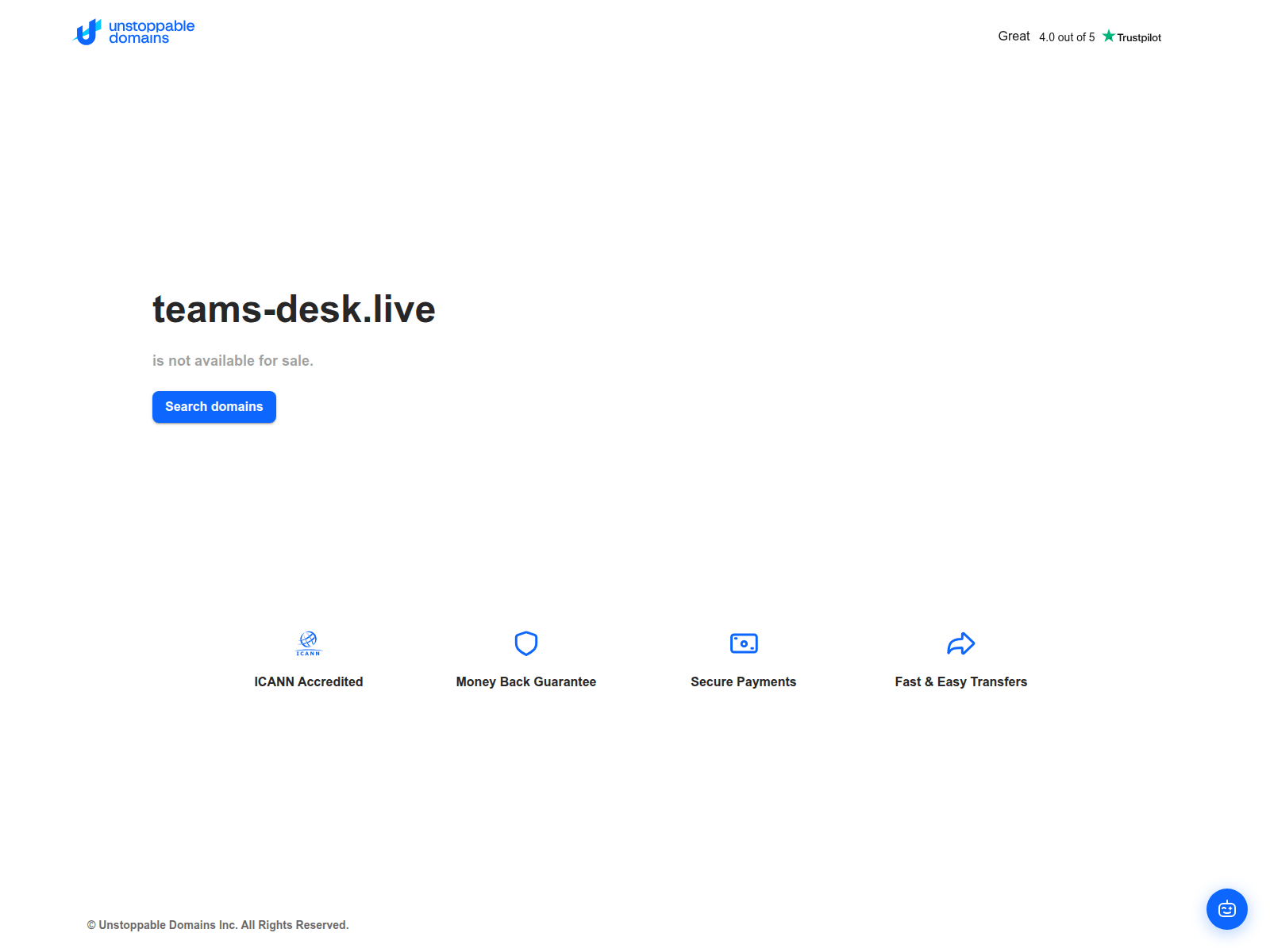Click the 'Money Back Guarantee' label
1270x952 pixels.
click(526, 681)
